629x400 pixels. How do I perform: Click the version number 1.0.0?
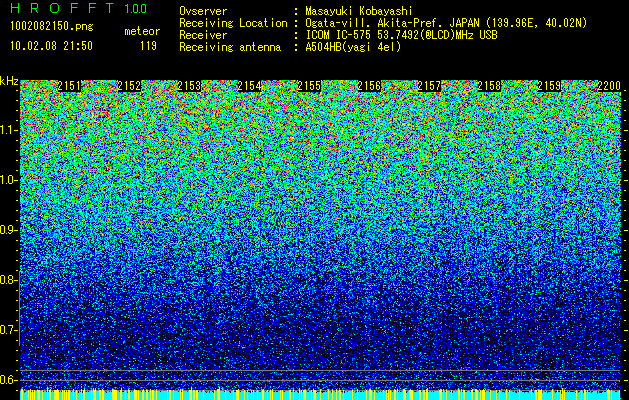(x=136, y=8)
